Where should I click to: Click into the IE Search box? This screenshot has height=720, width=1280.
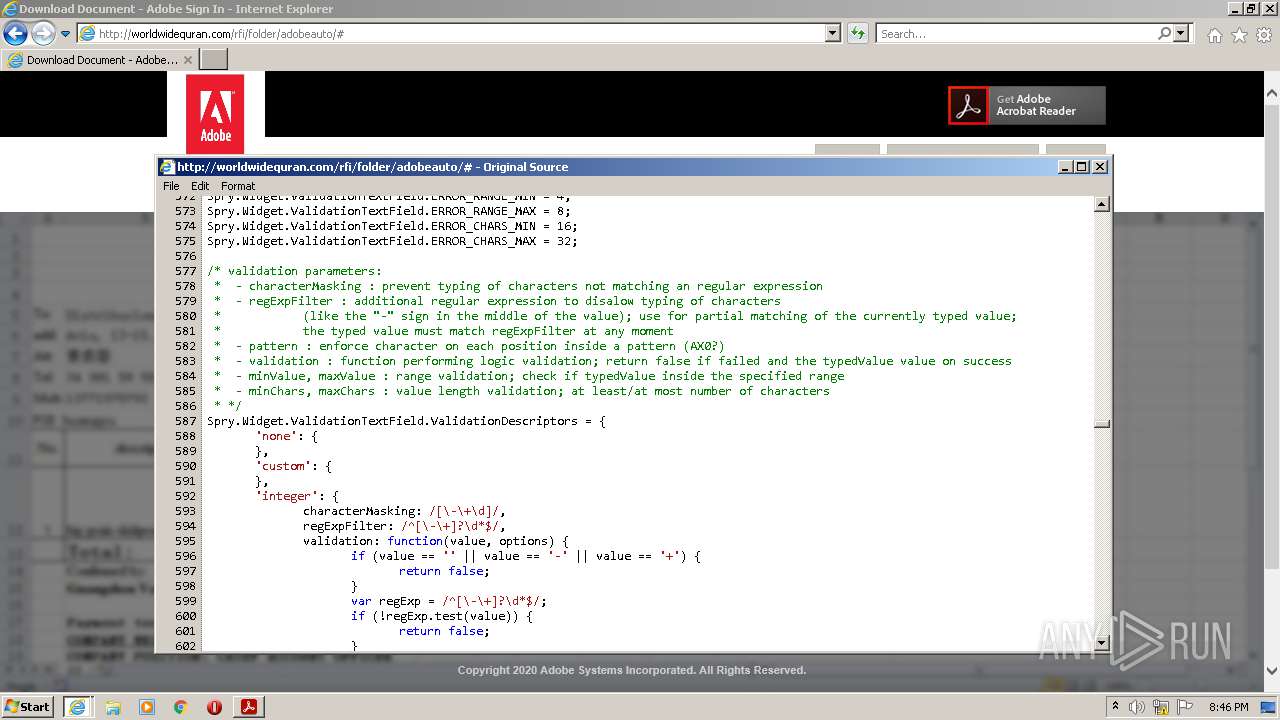pyautogui.click(x=1016, y=34)
